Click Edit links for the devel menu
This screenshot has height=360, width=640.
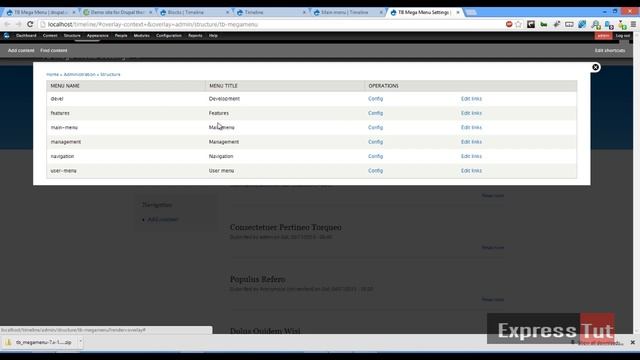coord(471,99)
